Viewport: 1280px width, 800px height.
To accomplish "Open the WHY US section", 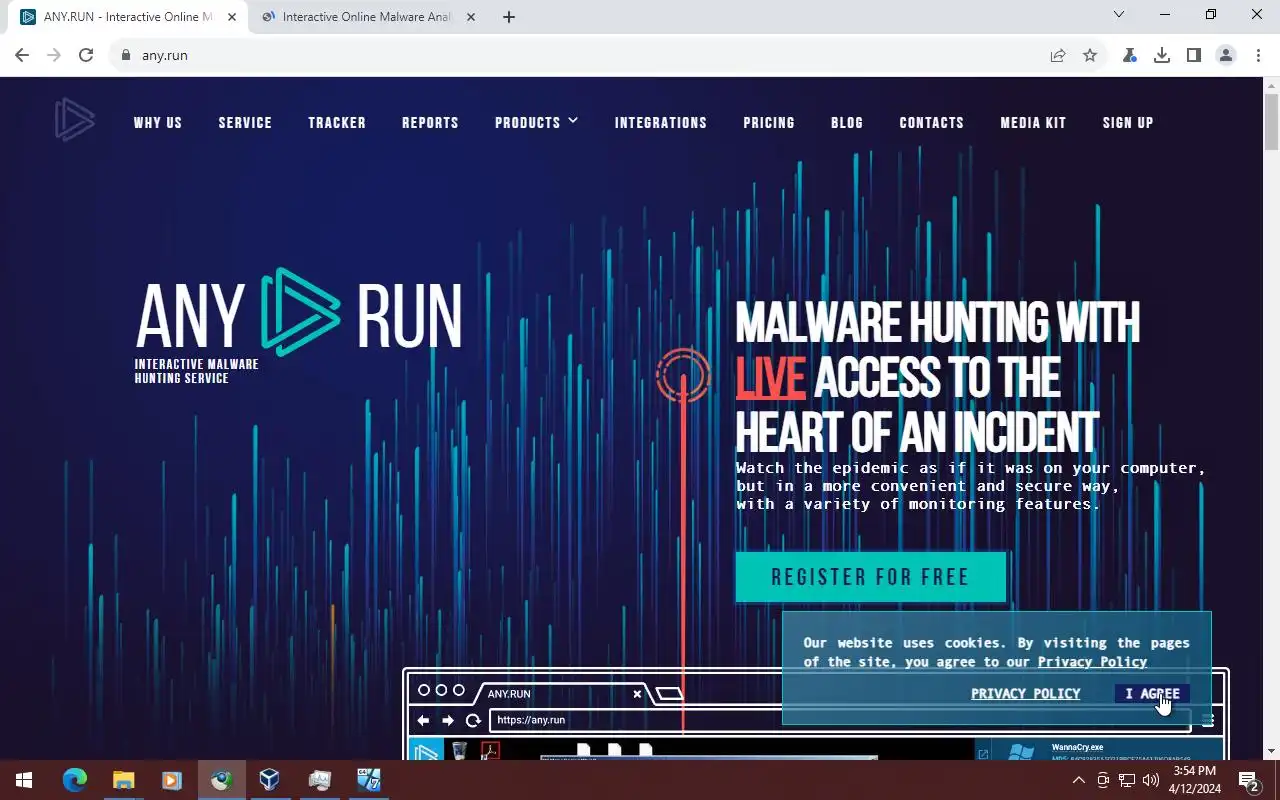I will click(158, 123).
